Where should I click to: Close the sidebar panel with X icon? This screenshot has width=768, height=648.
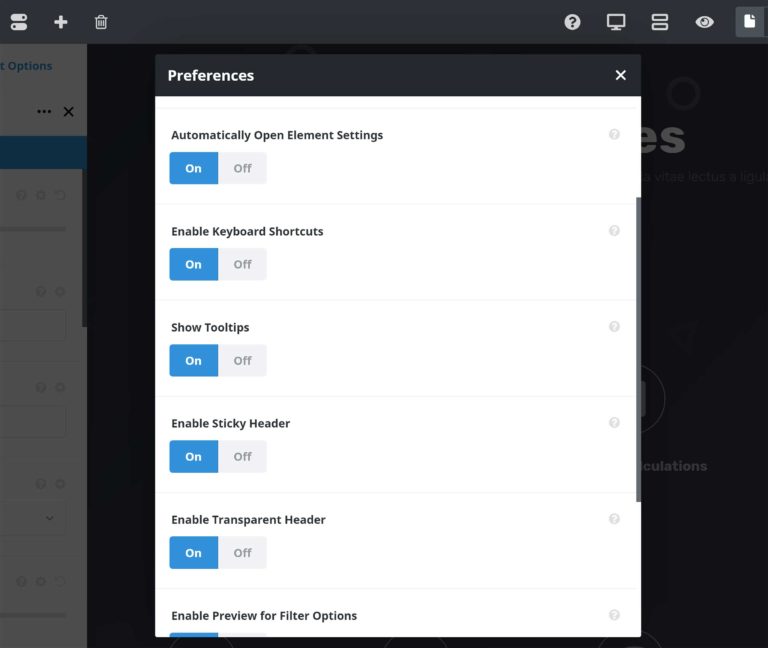click(69, 112)
